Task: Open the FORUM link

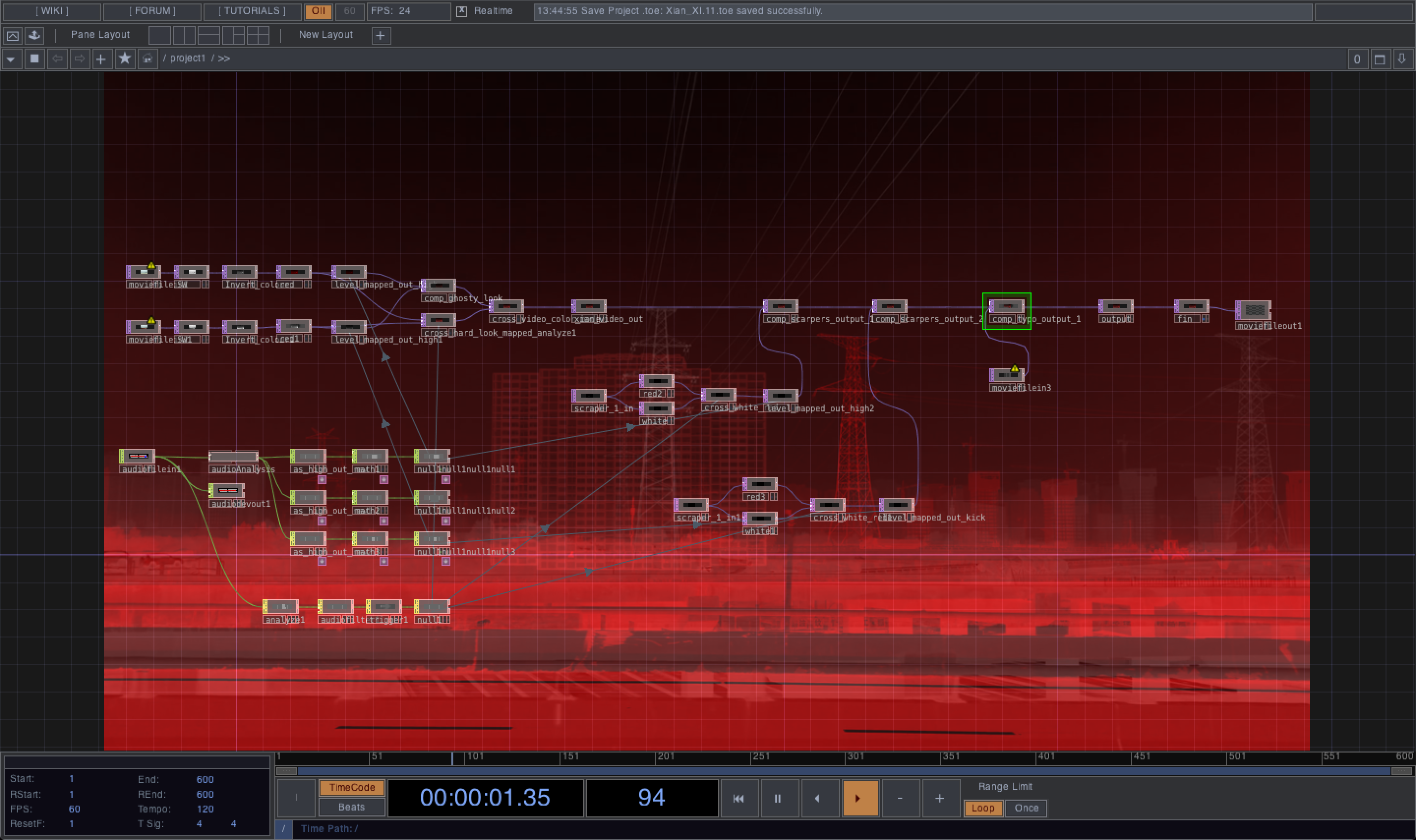Action: pyautogui.click(x=152, y=11)
